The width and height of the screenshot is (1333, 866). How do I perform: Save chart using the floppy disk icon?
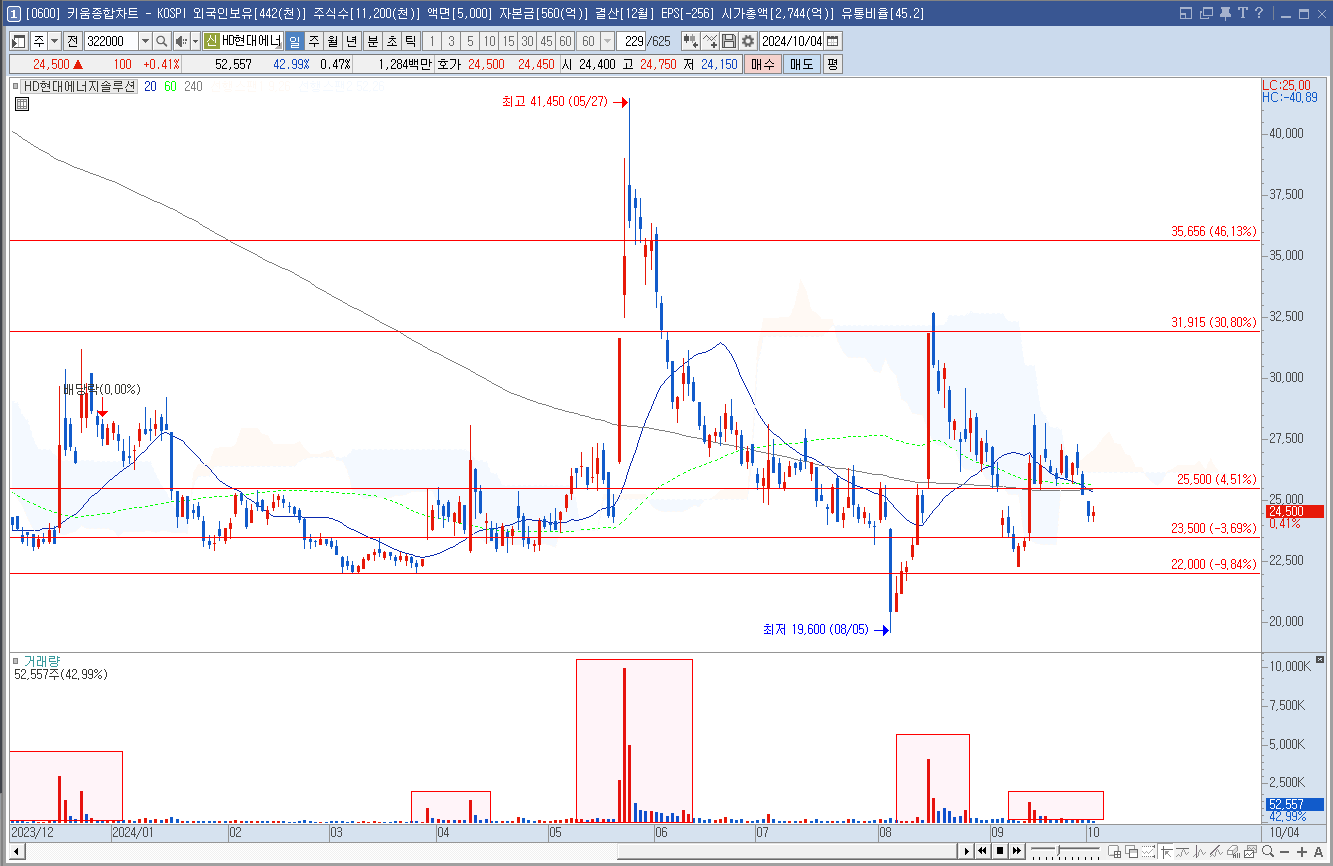(729, 41)
